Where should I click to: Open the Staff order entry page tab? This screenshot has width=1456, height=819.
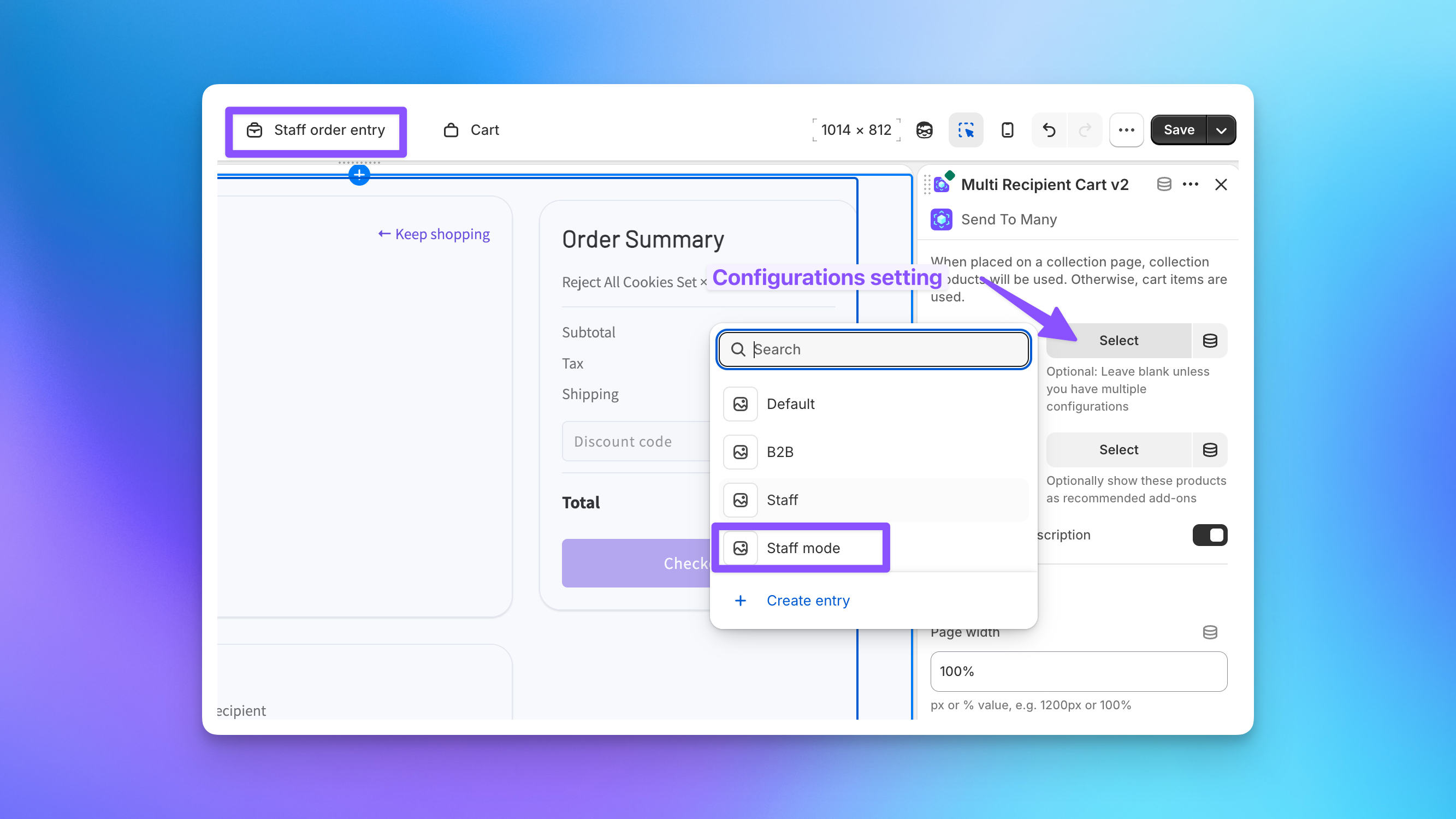[x=316, y=130]
